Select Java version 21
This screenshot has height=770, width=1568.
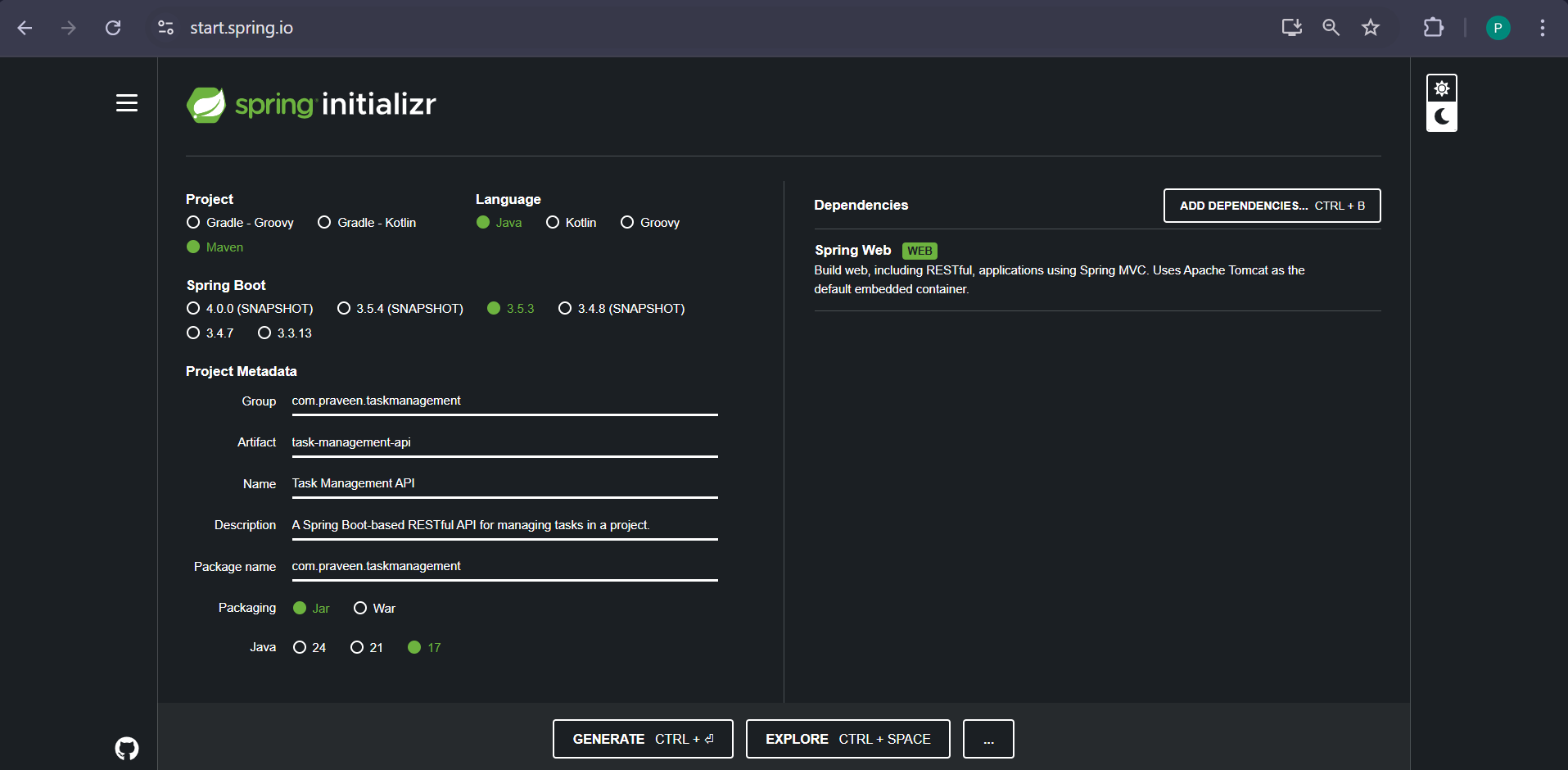click(367, 647)
